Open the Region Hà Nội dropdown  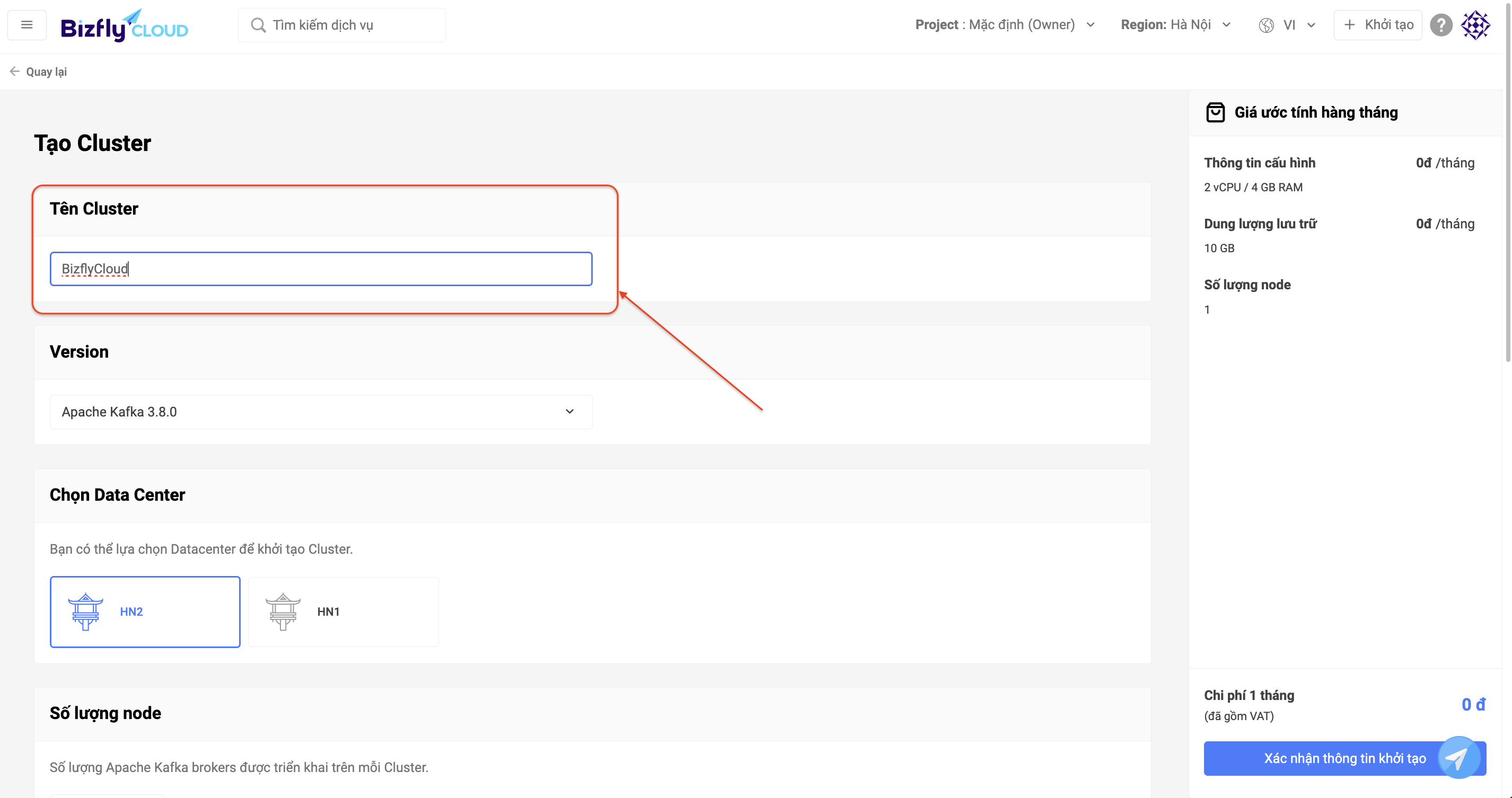pos(1175,25)
